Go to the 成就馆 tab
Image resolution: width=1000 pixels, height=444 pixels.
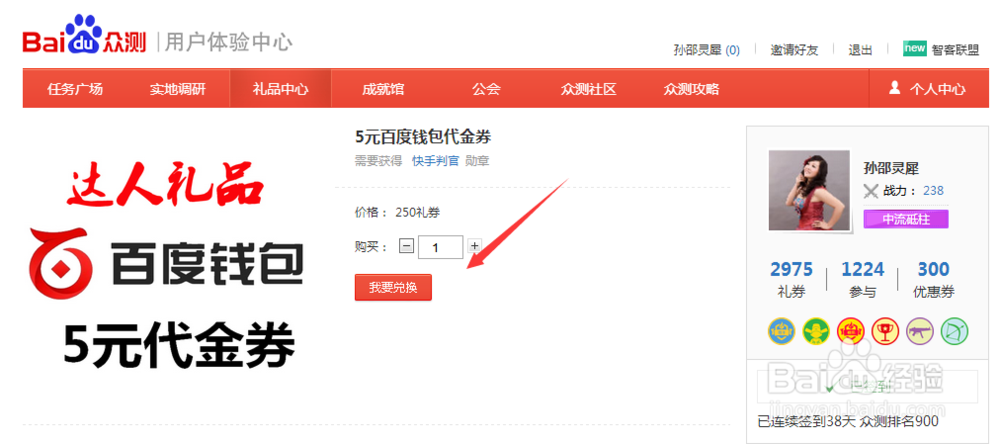[x=383, y=89]
